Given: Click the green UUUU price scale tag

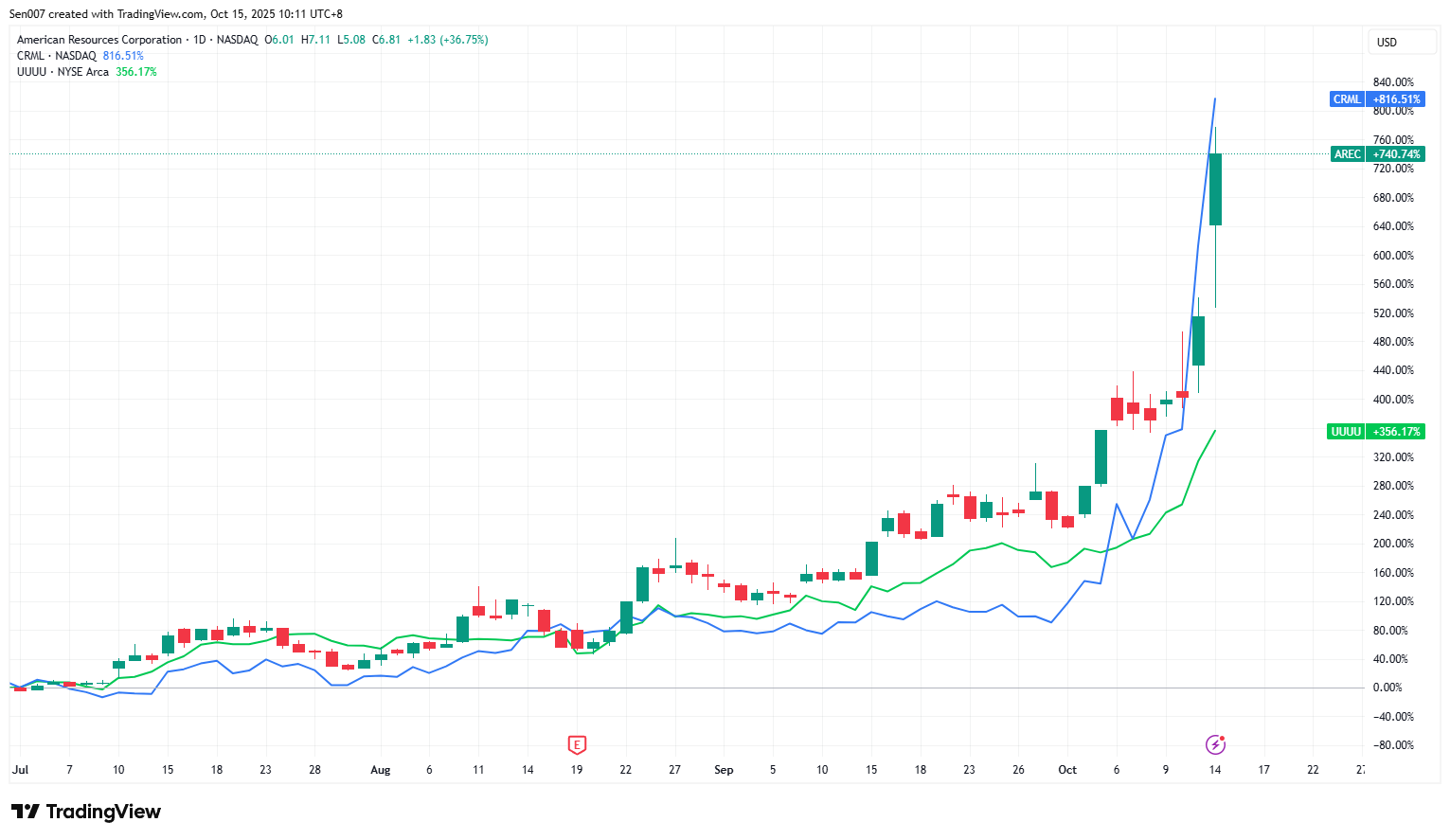Looking at the screenshot, I should pos(1346,432).
